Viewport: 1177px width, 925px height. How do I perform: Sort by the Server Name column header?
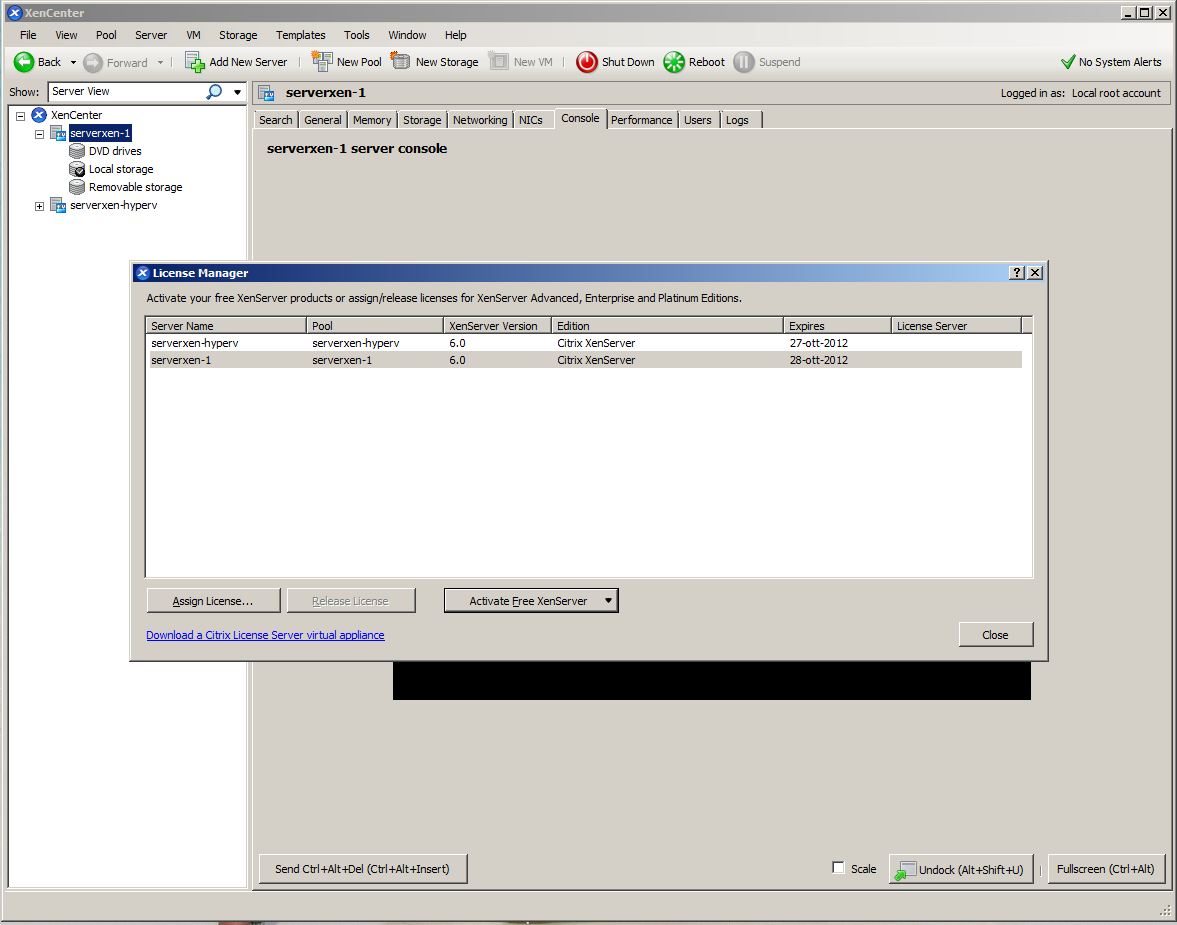(x=226, y=326)
